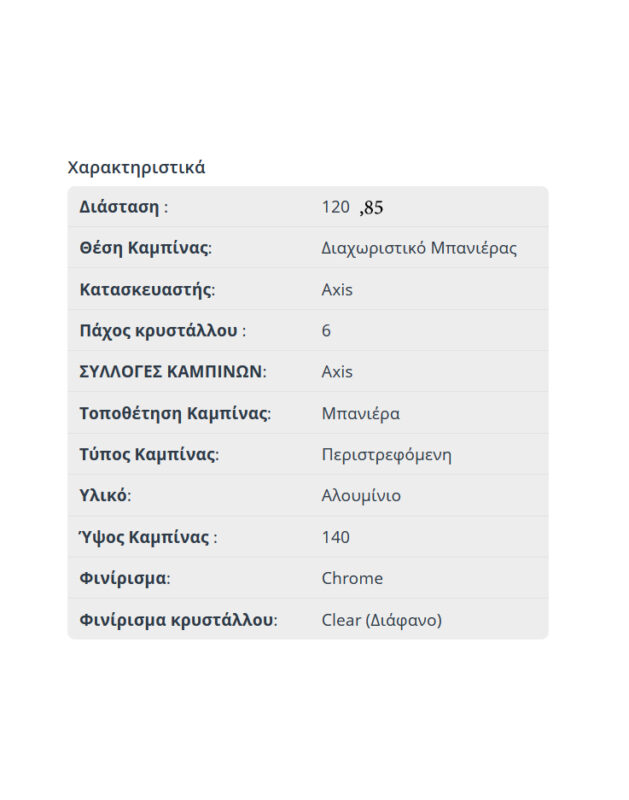Screen dimensions: 629x800
Task: Click the Τύπος Καμπίνας label
Action: click(x=148, y=455)
